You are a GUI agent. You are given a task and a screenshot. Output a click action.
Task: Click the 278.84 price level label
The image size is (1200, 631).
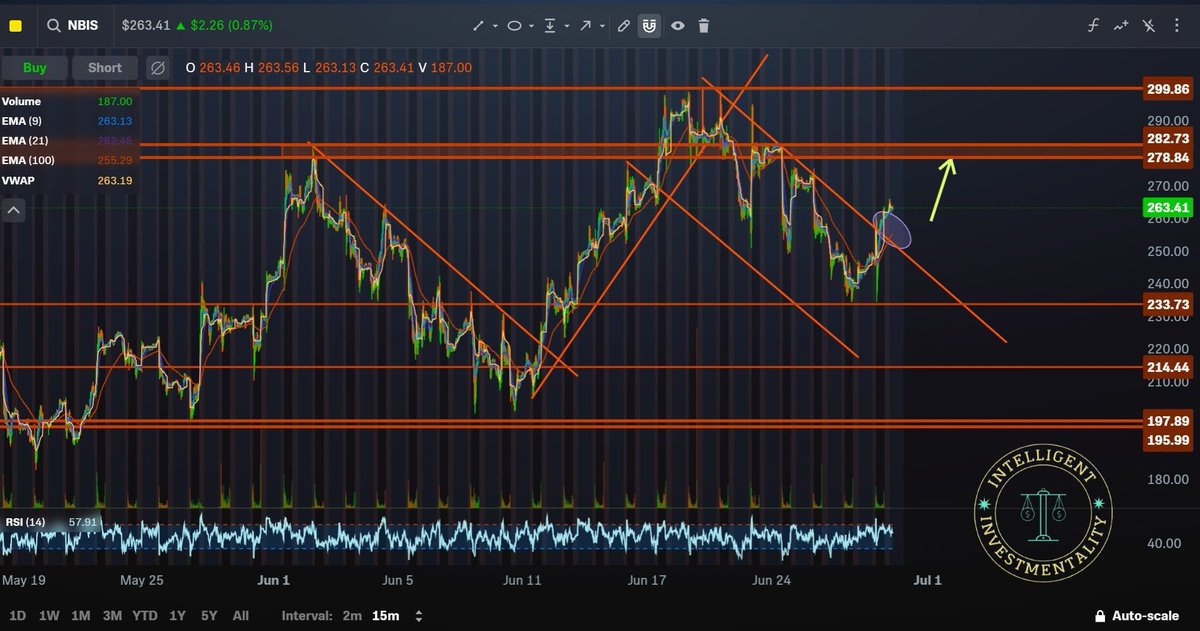1168,158
